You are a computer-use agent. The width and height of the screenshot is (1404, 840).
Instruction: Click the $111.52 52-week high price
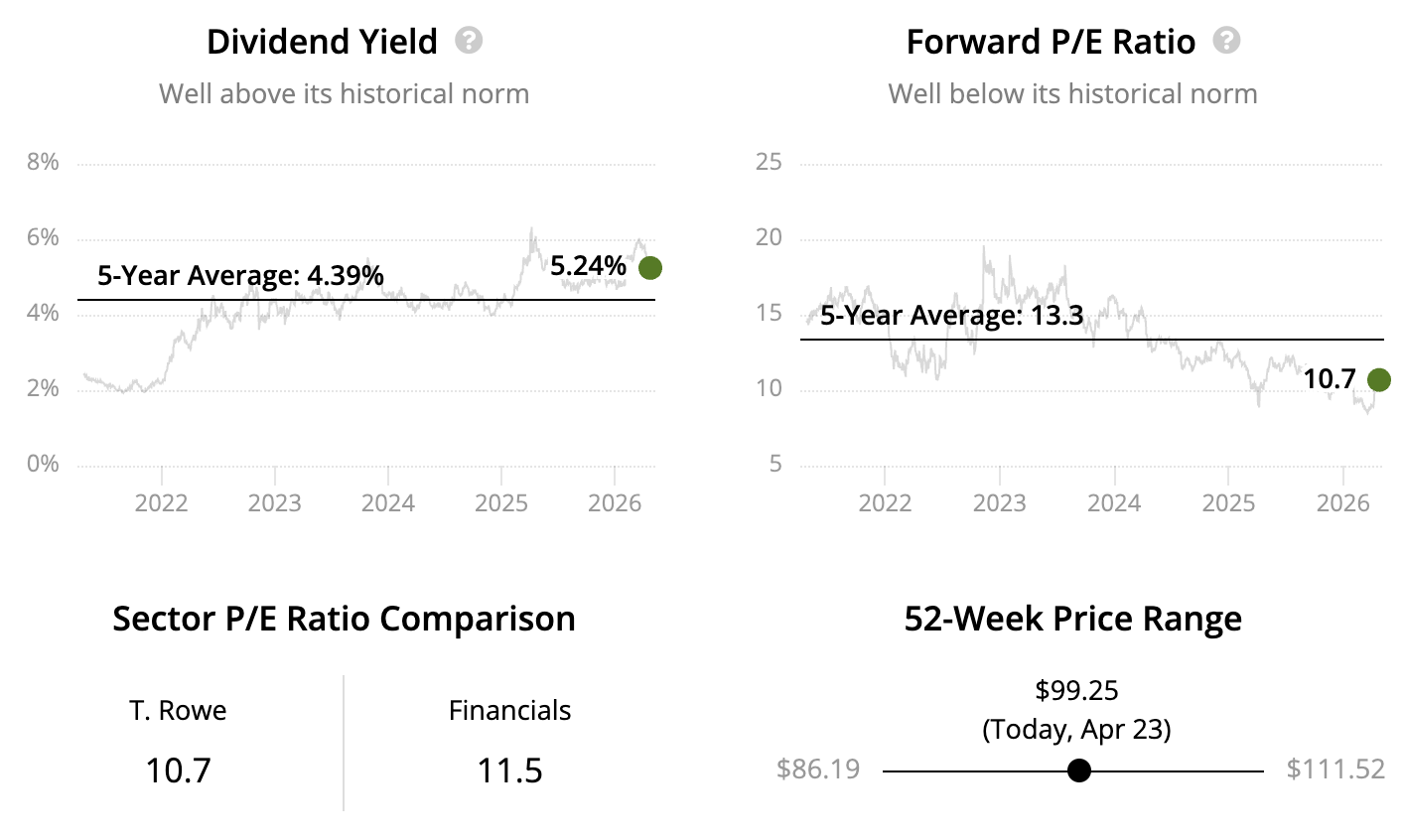[x=1335, y=770]
